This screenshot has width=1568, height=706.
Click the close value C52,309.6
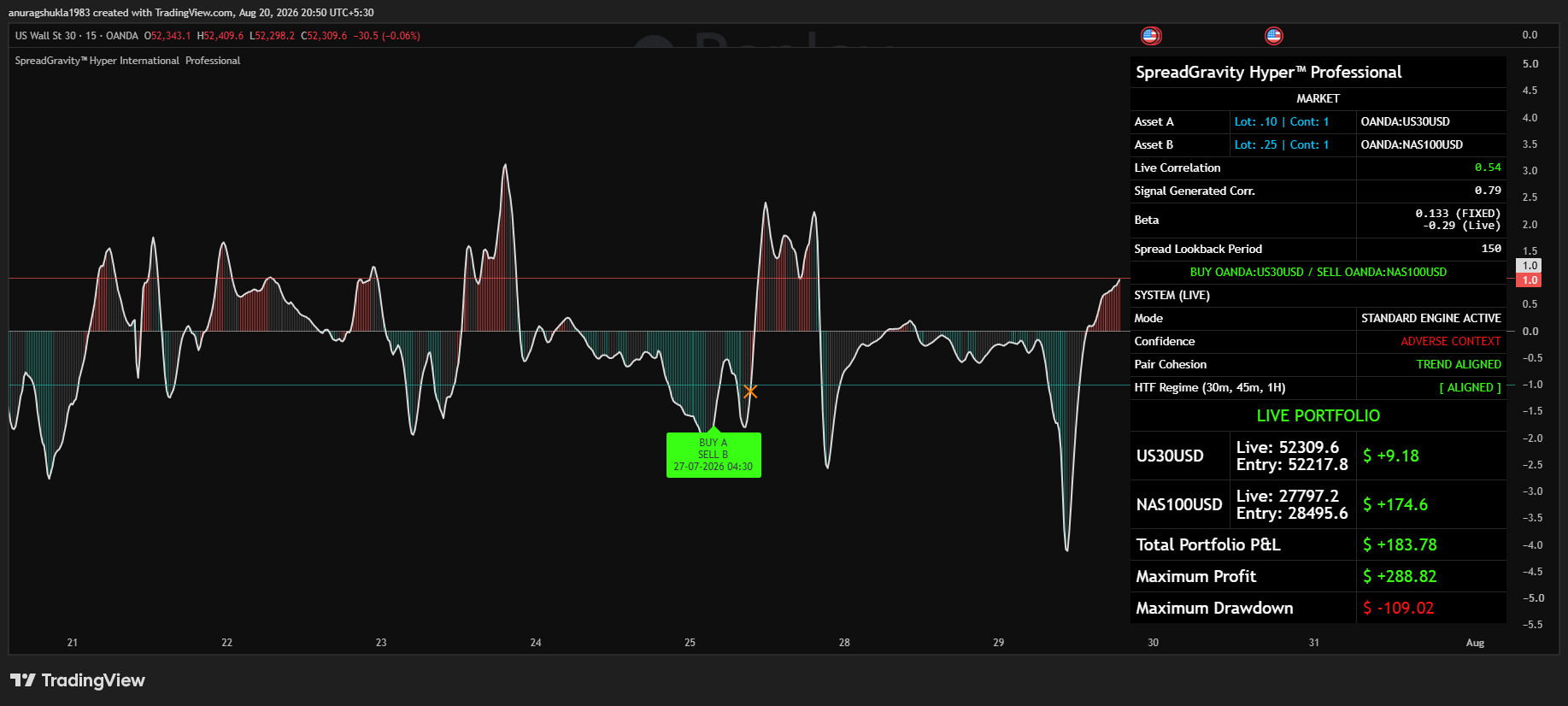click(324, 36)
